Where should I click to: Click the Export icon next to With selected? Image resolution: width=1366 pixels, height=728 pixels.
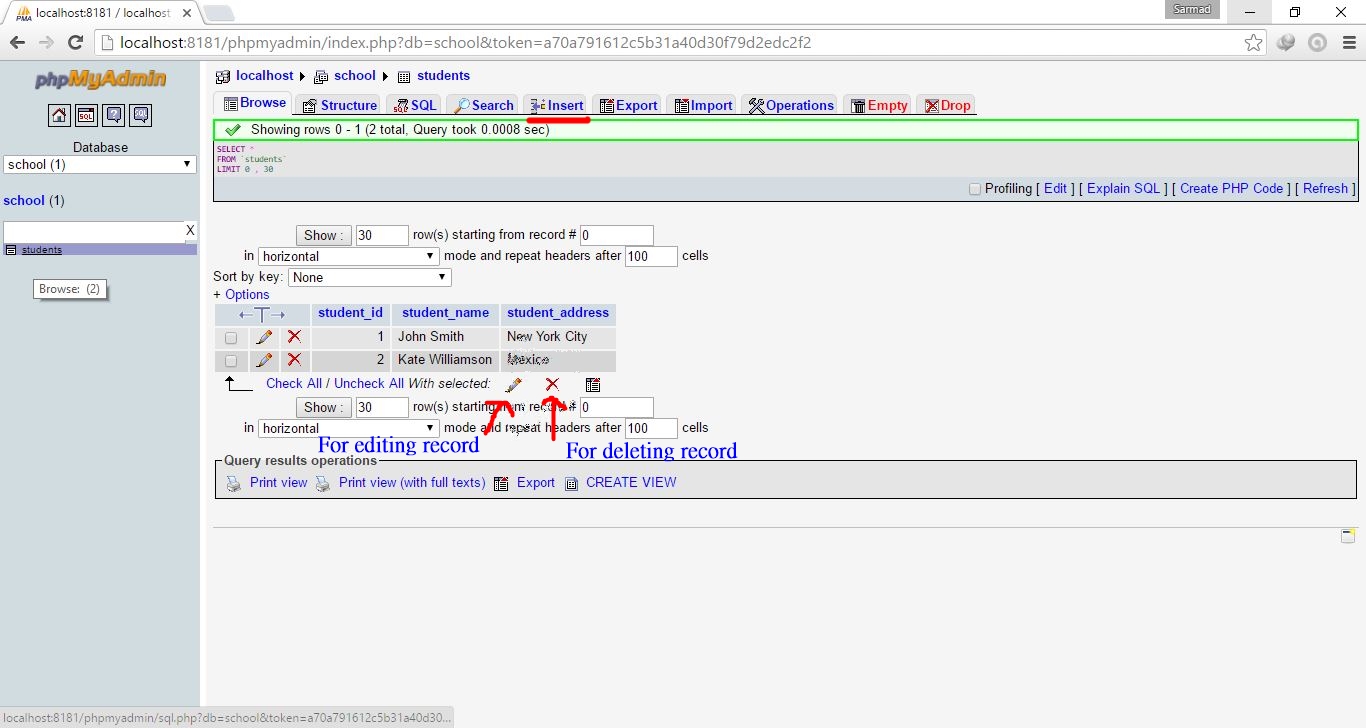[x=593, y=384]
